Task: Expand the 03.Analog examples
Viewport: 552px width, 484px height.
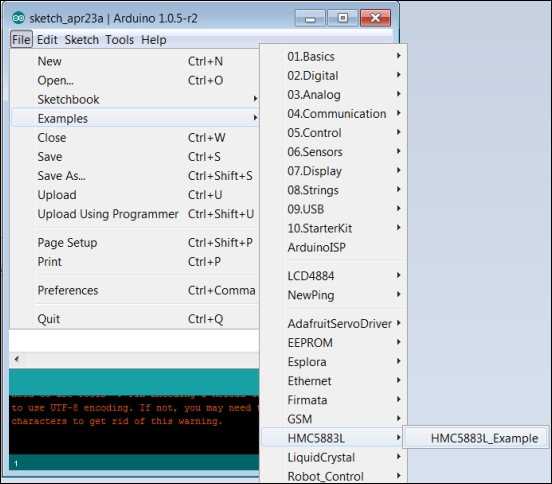Action: (334, 94)
